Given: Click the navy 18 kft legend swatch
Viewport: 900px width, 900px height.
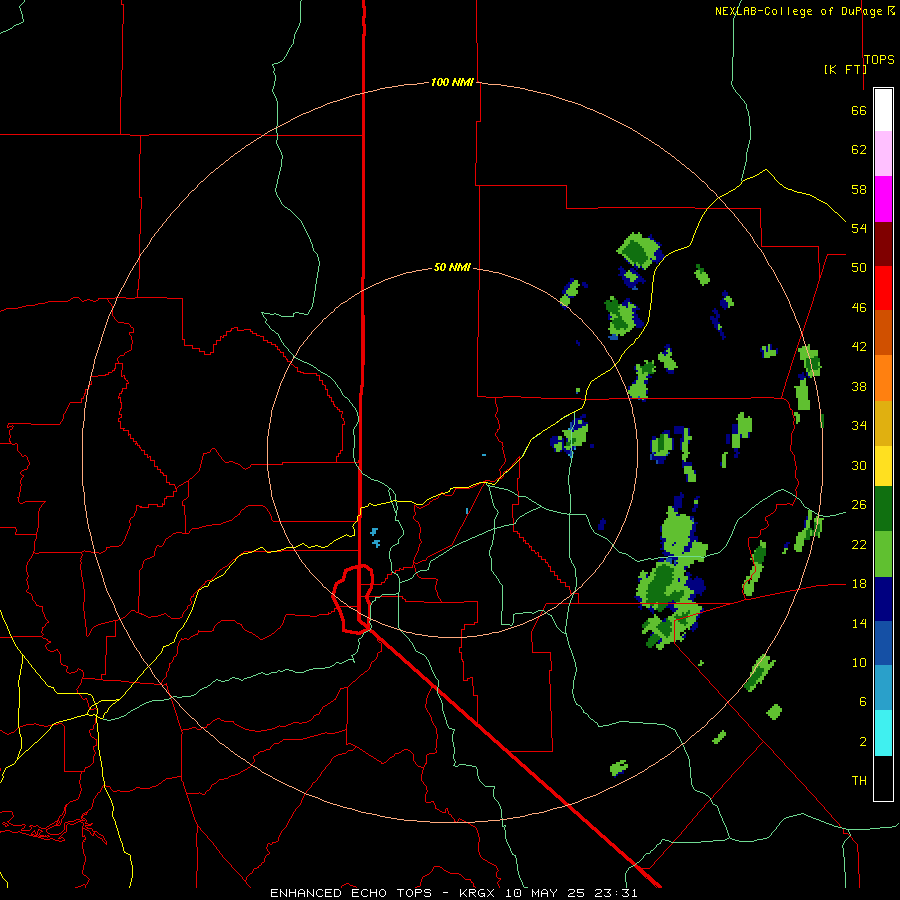Looking at the screenshot, I should coord(883,599).
